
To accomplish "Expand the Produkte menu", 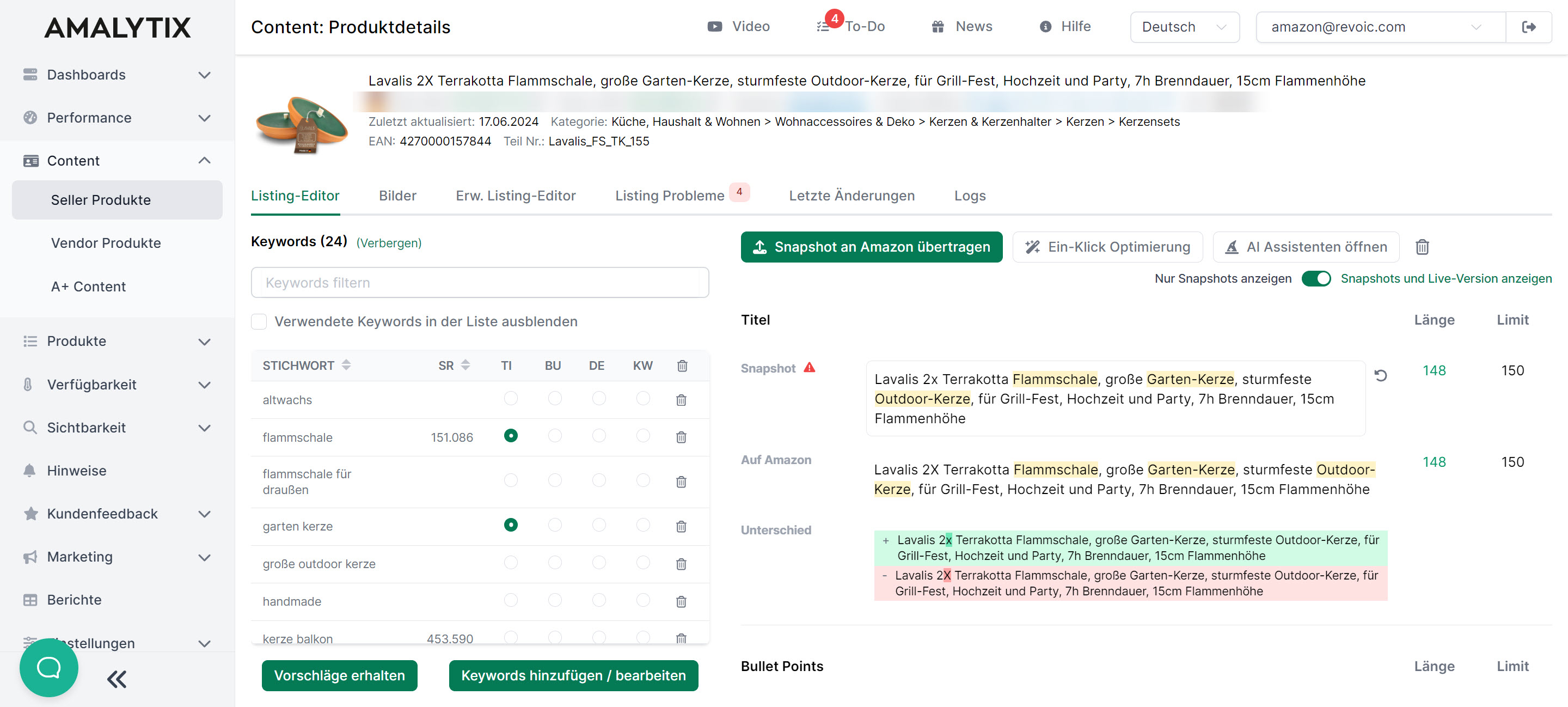I will click(x=117, y=341).
